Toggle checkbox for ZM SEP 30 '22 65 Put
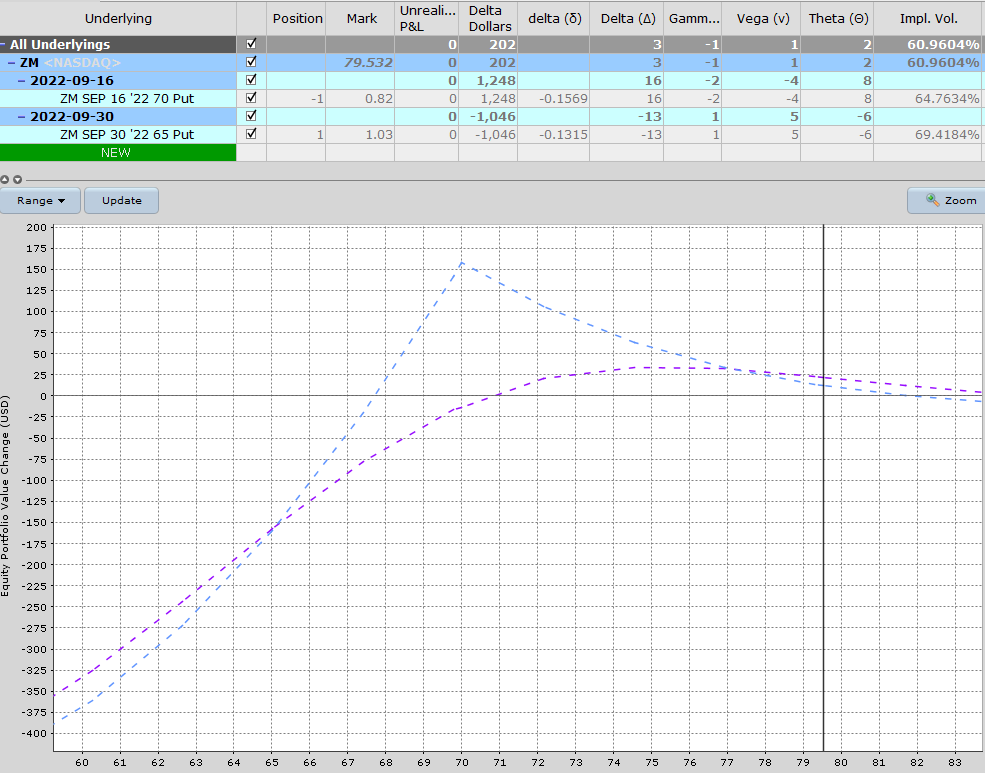985x773 pixels. (x=251, y=134)
